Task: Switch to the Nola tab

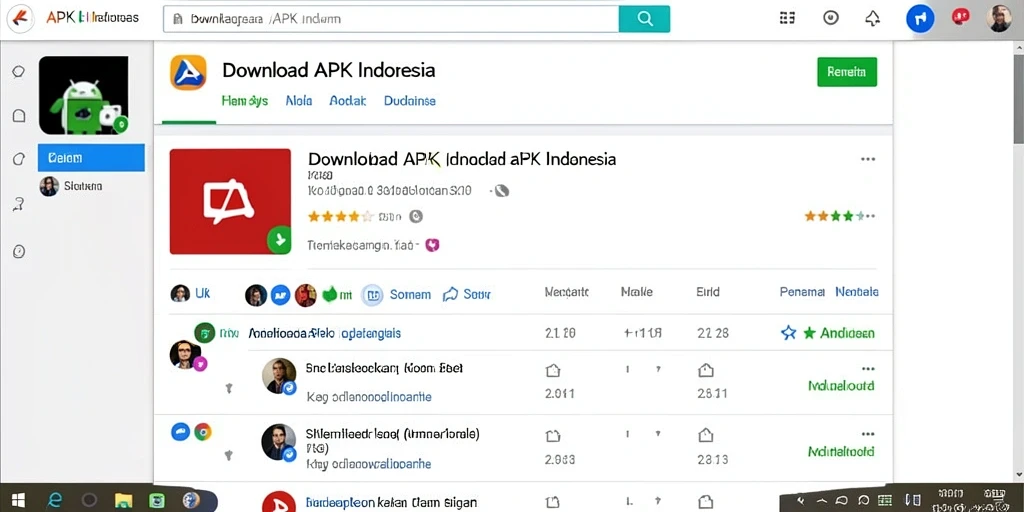Action: point(299,101)
